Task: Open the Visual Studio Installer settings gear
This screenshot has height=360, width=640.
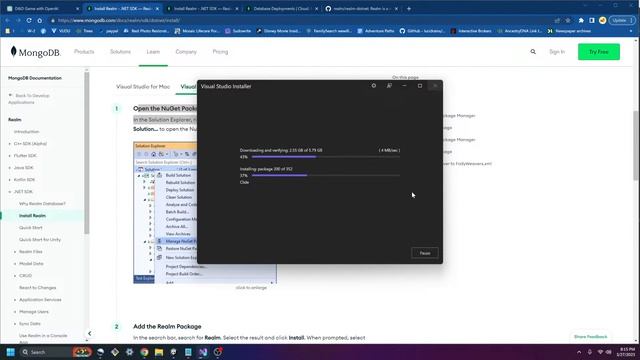Action: click(x=373, y=86)
